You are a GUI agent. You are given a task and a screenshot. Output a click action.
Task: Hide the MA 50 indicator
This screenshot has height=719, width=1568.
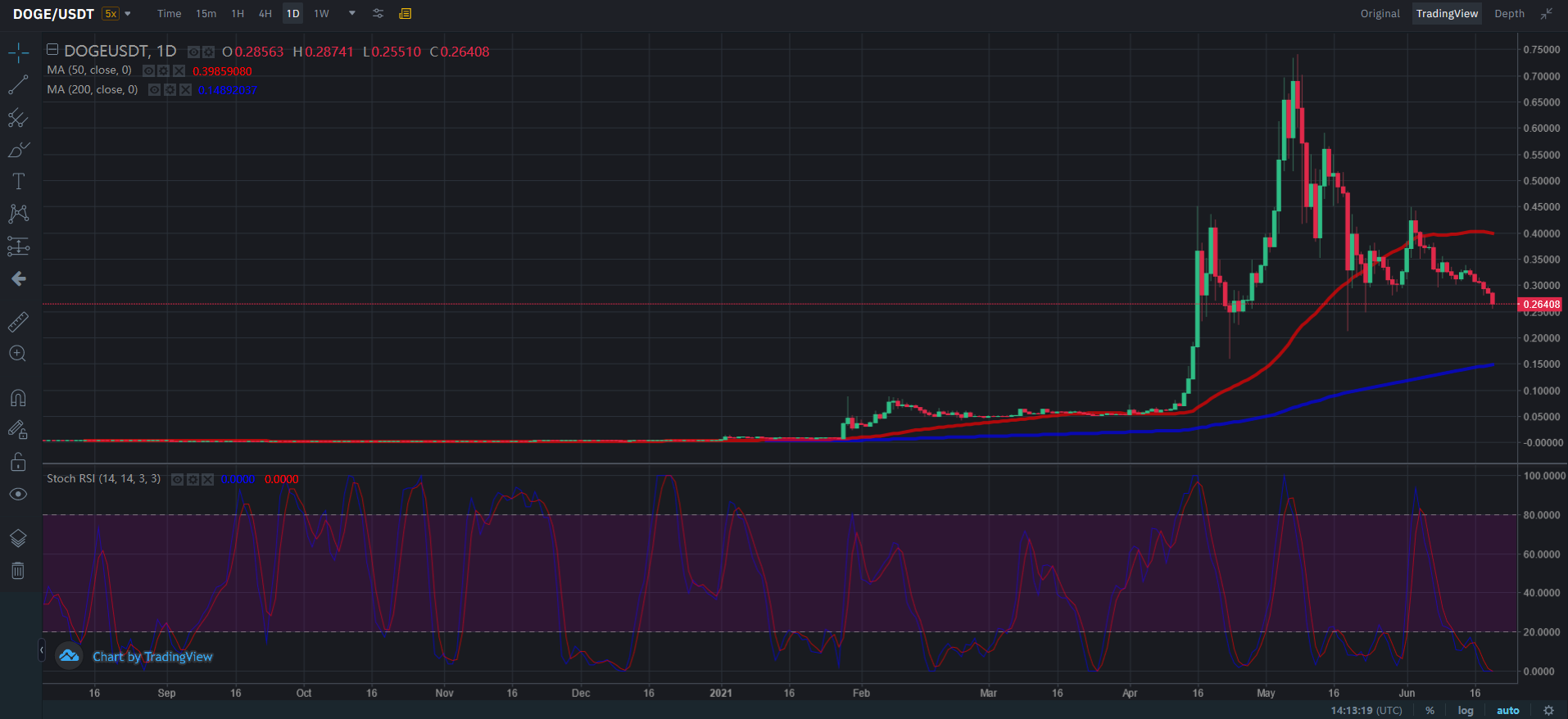click(x=149, y=71)
